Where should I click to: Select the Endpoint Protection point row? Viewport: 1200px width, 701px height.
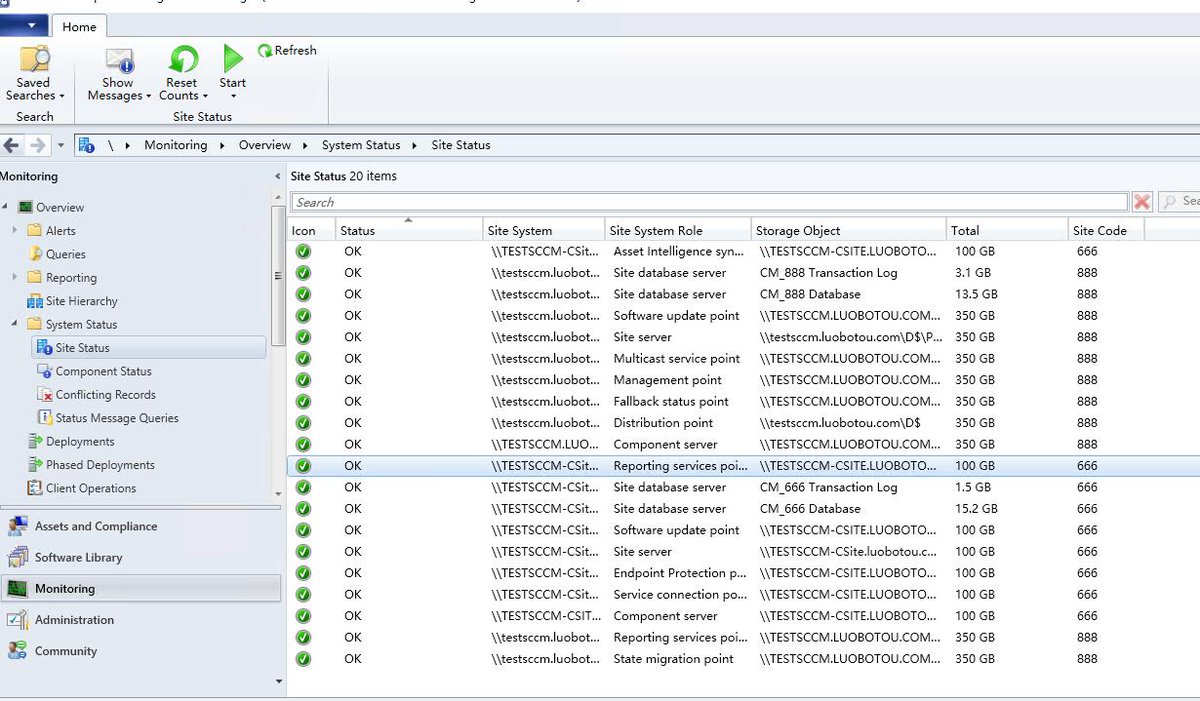(743, 574)
